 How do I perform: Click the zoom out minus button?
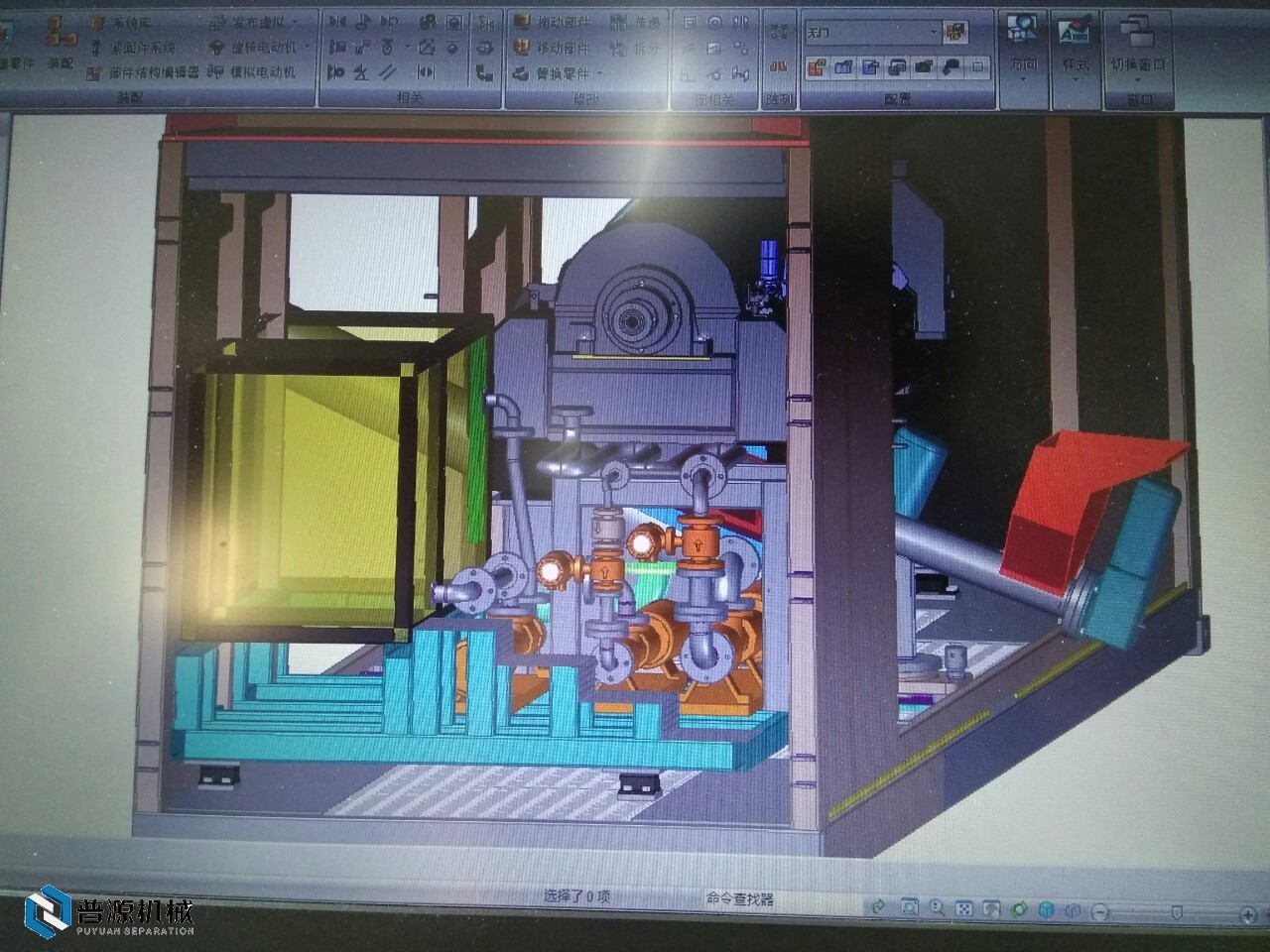[x=1100, y=910]
